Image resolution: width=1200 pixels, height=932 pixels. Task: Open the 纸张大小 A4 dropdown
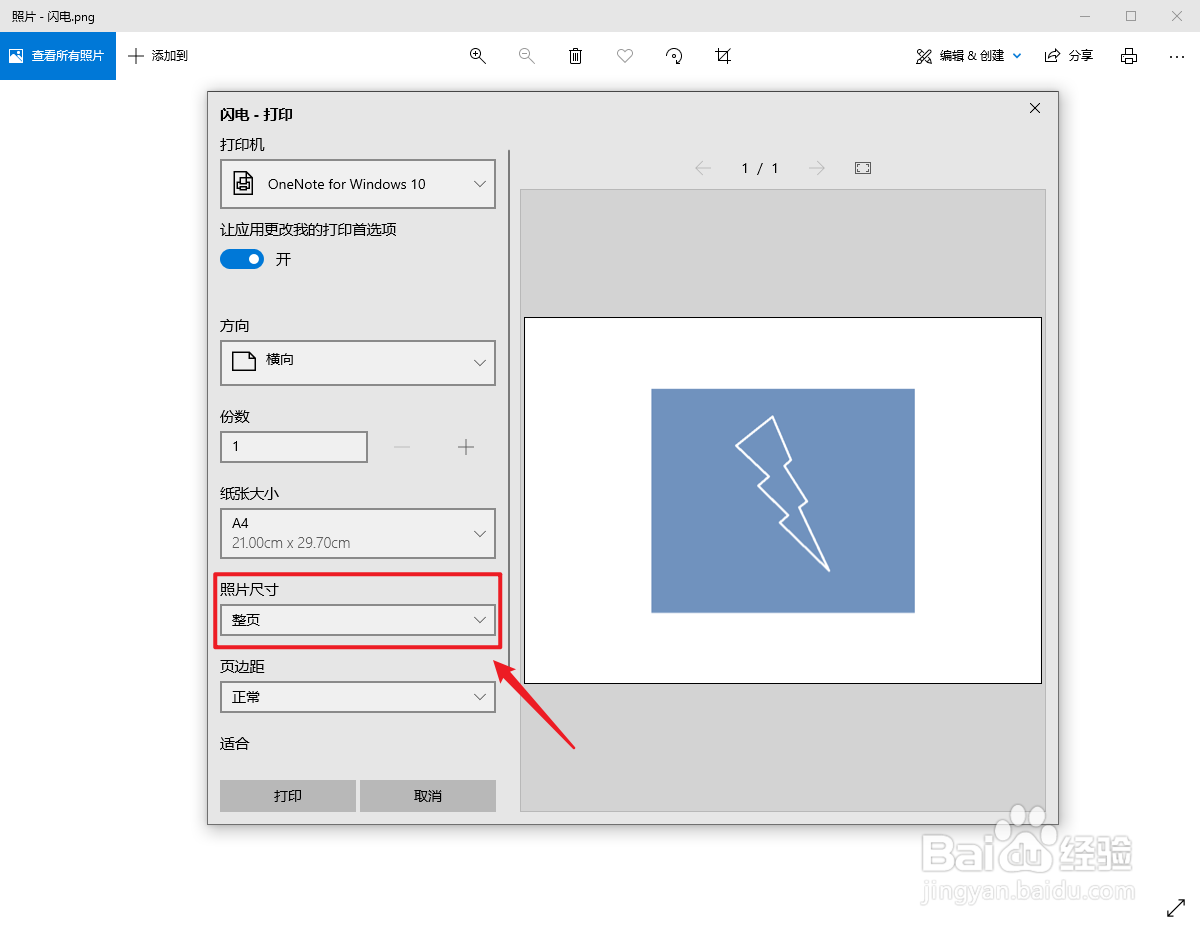point(358,533)
